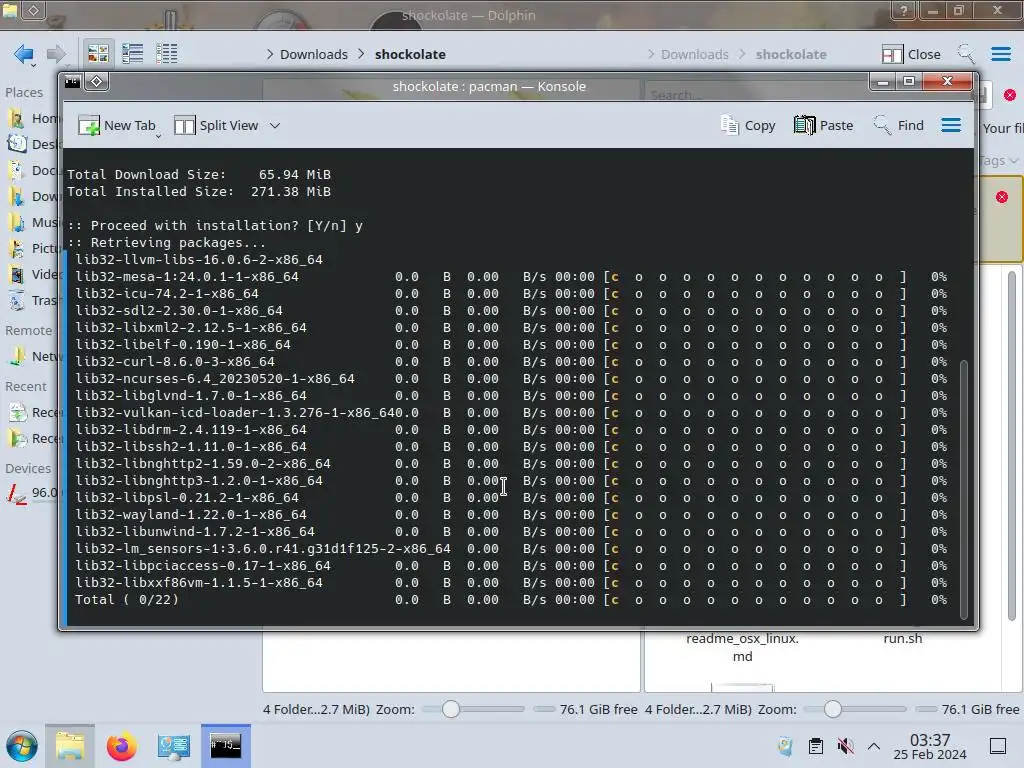1024x768 pixels.
Task: Click the Konsole terminal taskbar icon
Action: [x=225, y=746]
